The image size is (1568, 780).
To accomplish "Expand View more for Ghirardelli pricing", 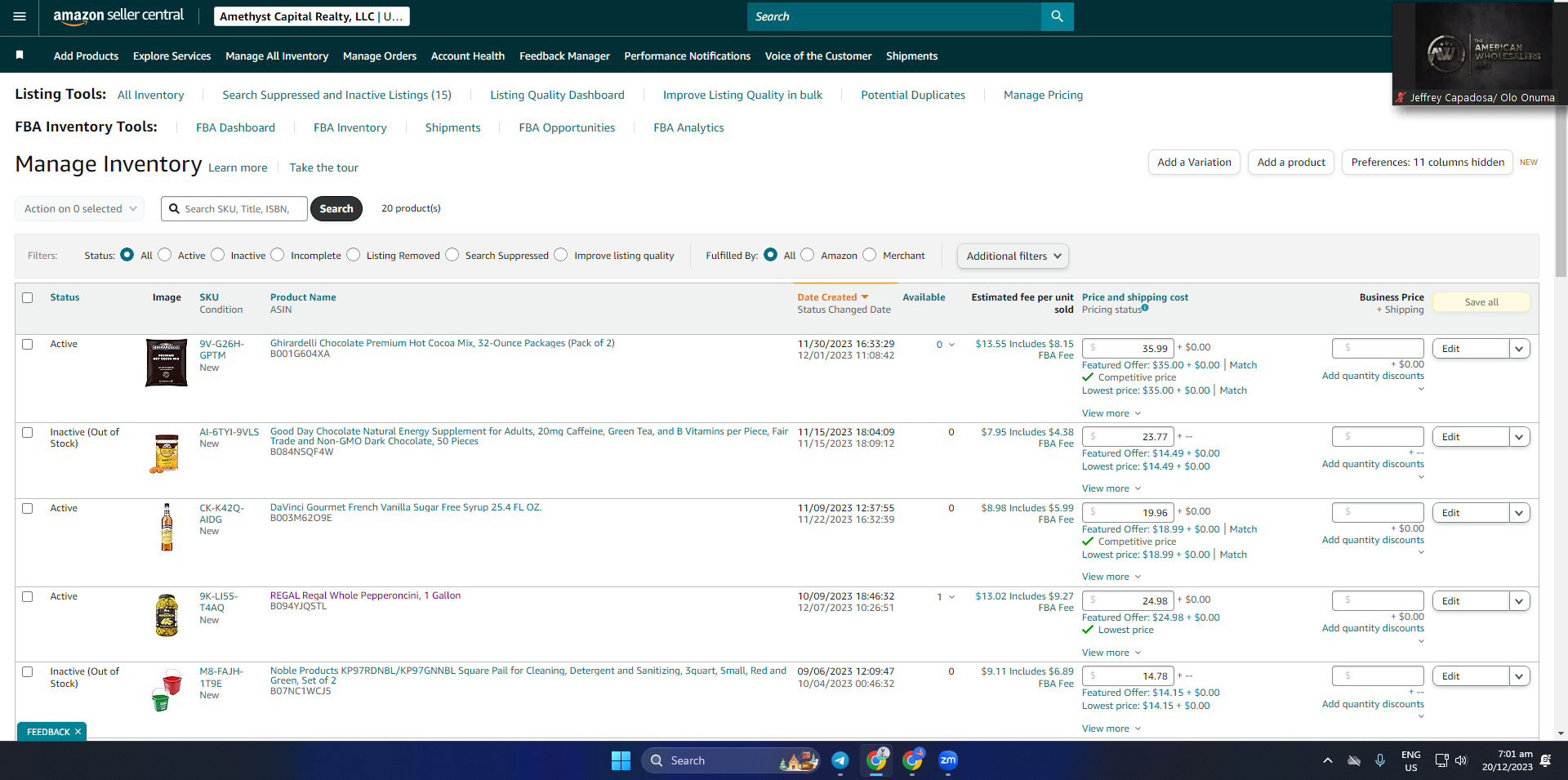I will point(1111,413).
